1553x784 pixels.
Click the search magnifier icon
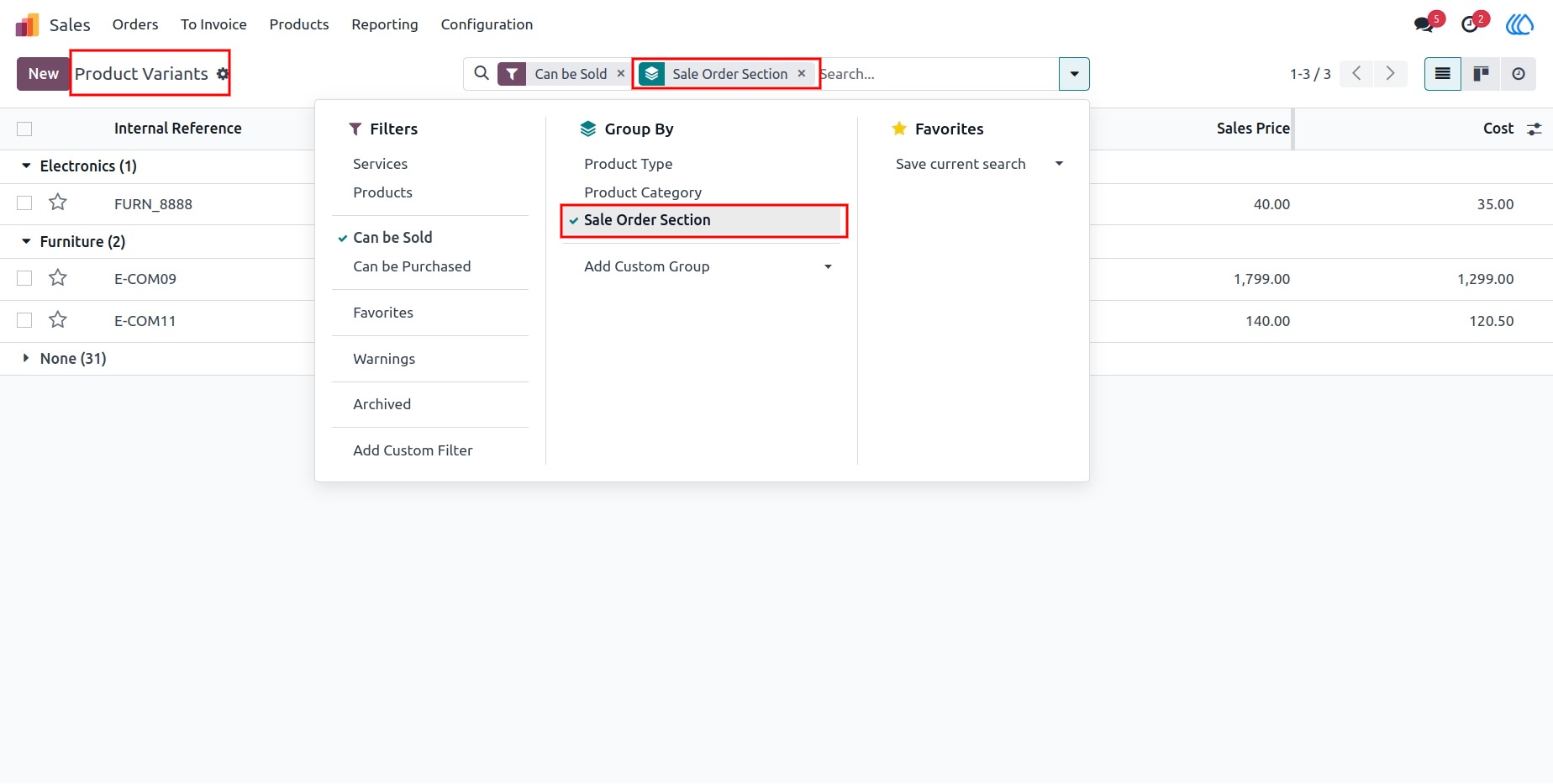point(482,73)
